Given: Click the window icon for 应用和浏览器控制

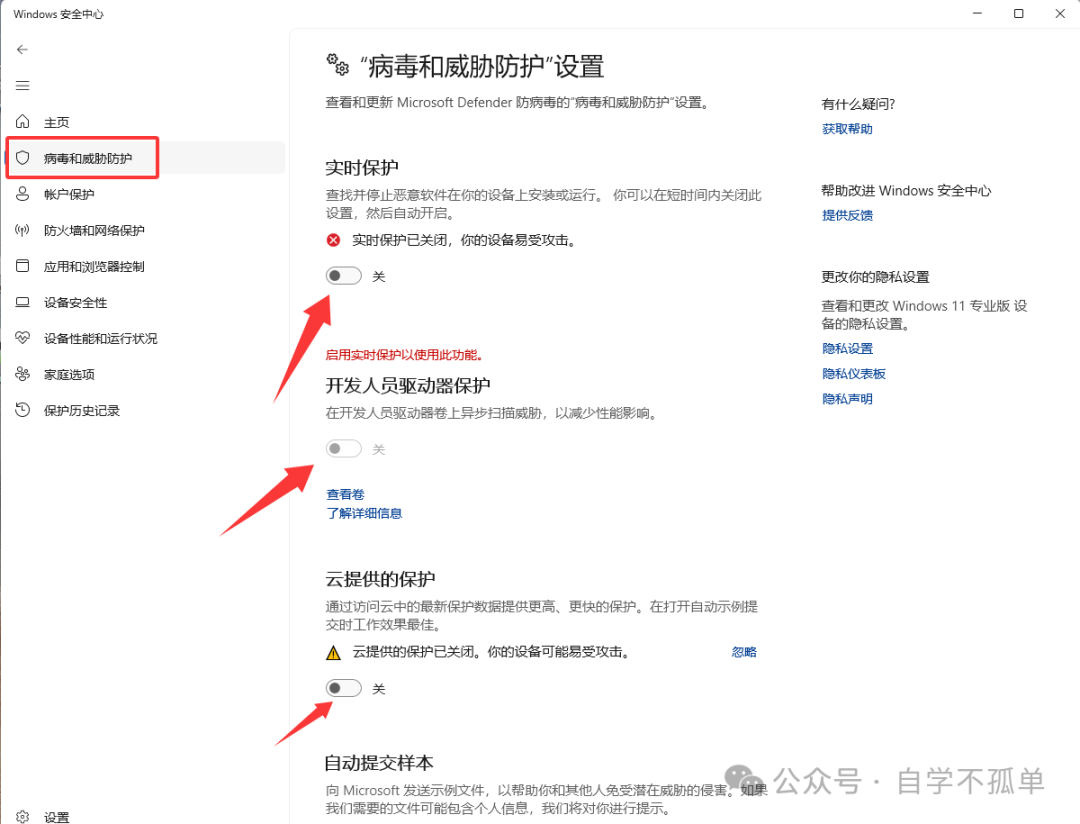Looking at the screenshot, I should tap(23, 266).
